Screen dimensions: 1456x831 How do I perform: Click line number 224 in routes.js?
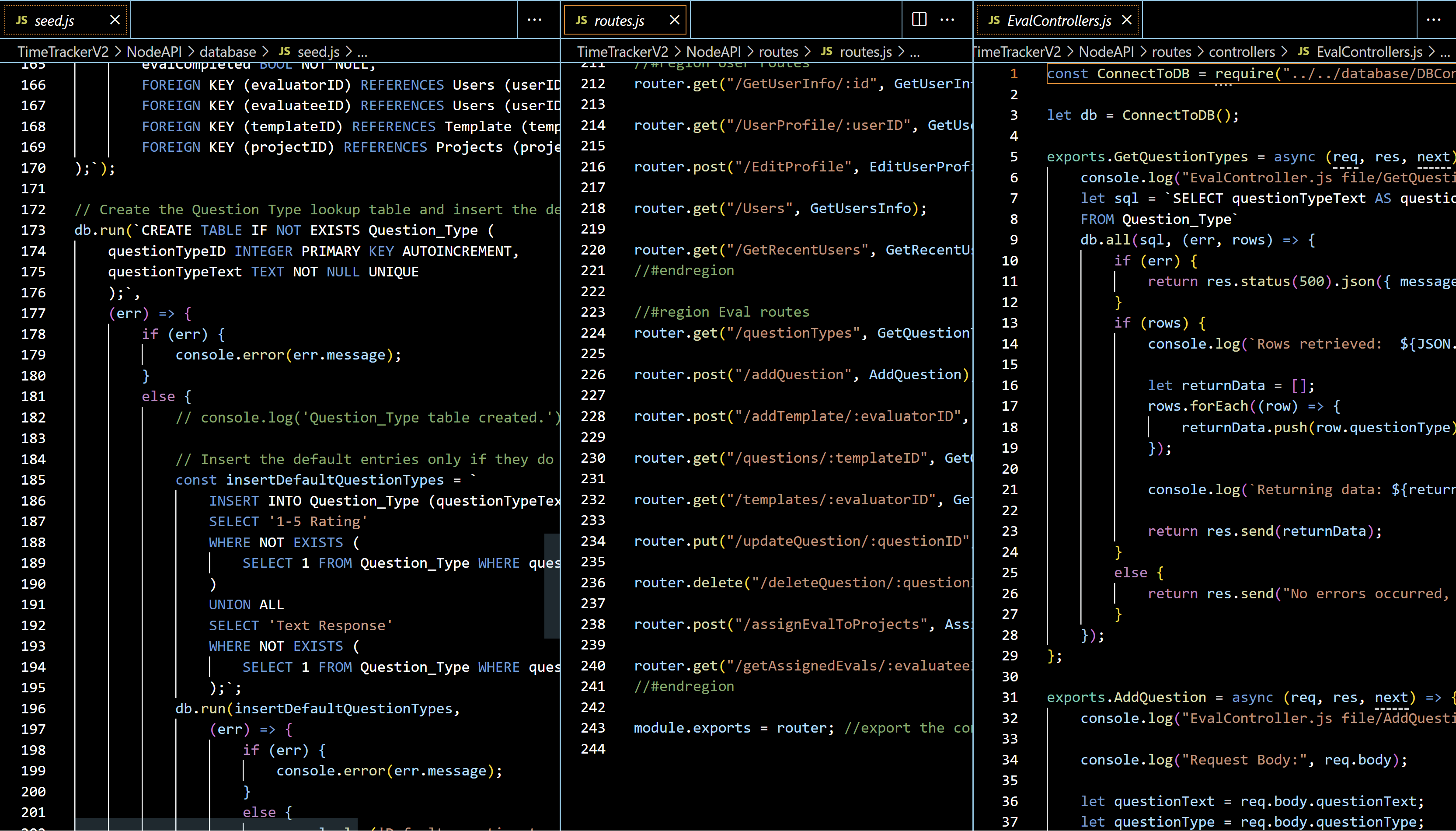593,333
